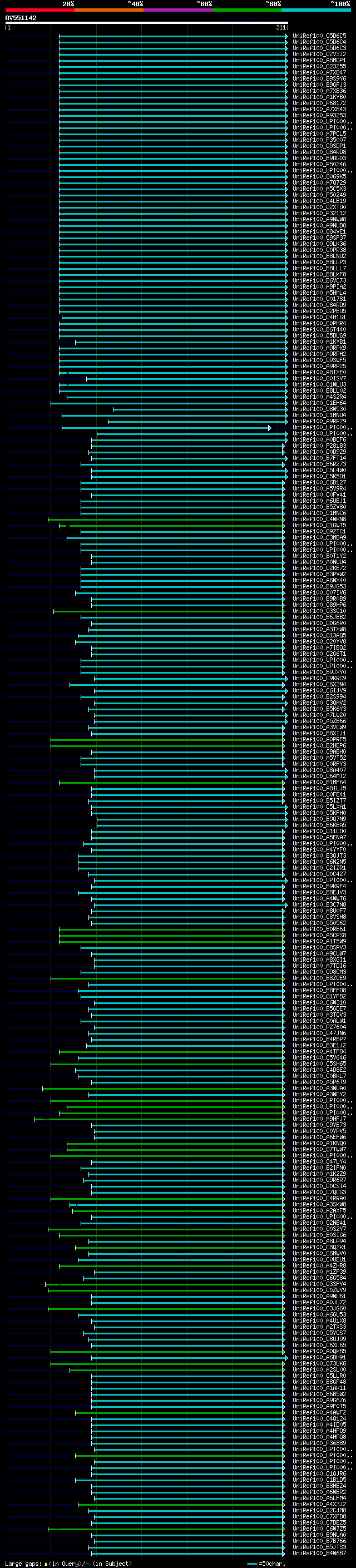This screenshot has height=1568, width=356.
Task: Click the UniRef100_A5C5K3 label
Action: (x=319, y=189)
